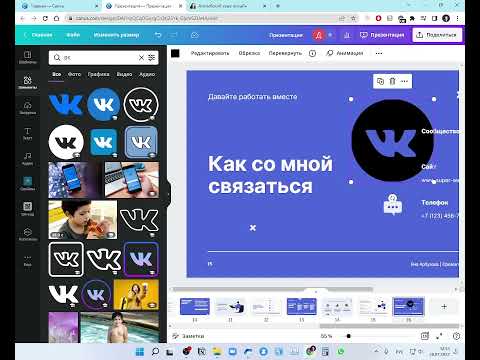Viewport: 480px width, 360px height.
Task: Click the zoom slider handle
Action: 349,336
